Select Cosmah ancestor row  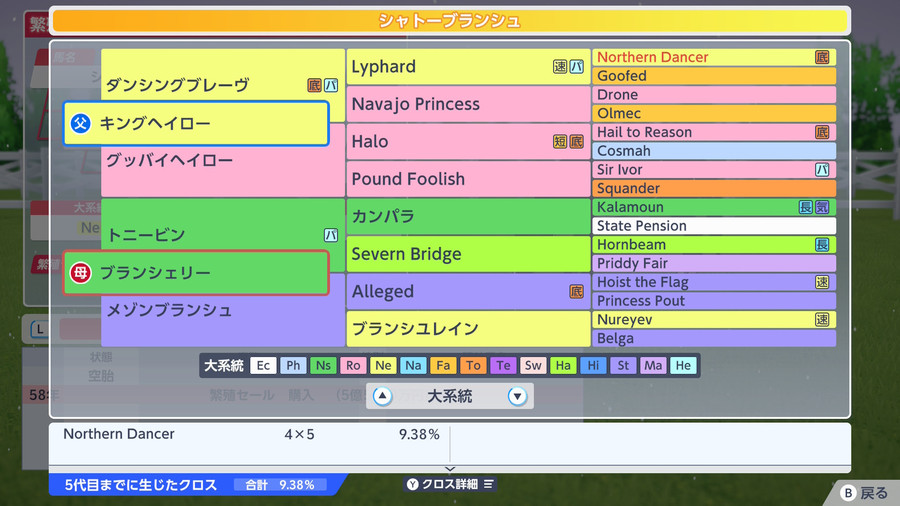click(714, 151)
